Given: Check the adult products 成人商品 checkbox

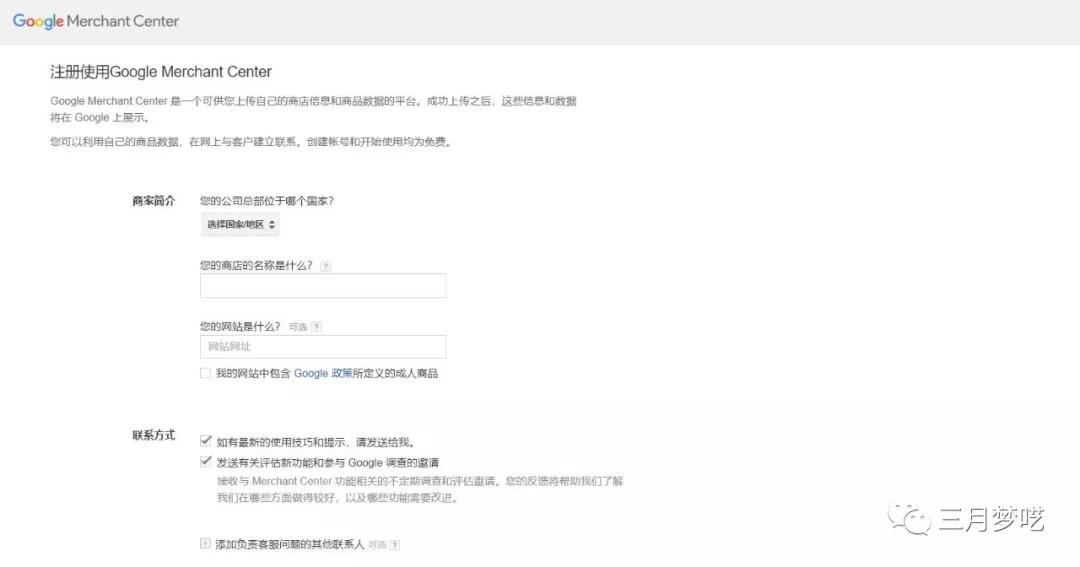Looking at the screenshot, I should click(x=205, y=373).
